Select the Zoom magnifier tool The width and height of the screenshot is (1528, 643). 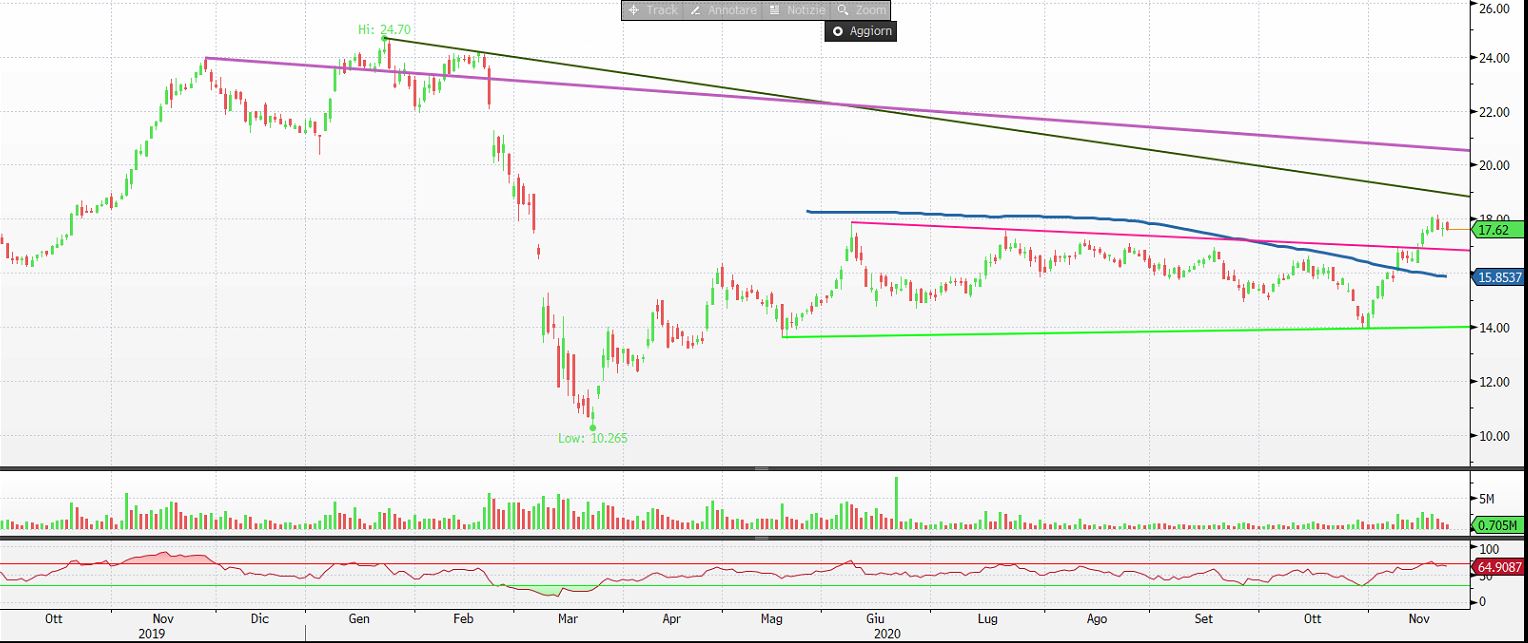click(860, 10)
